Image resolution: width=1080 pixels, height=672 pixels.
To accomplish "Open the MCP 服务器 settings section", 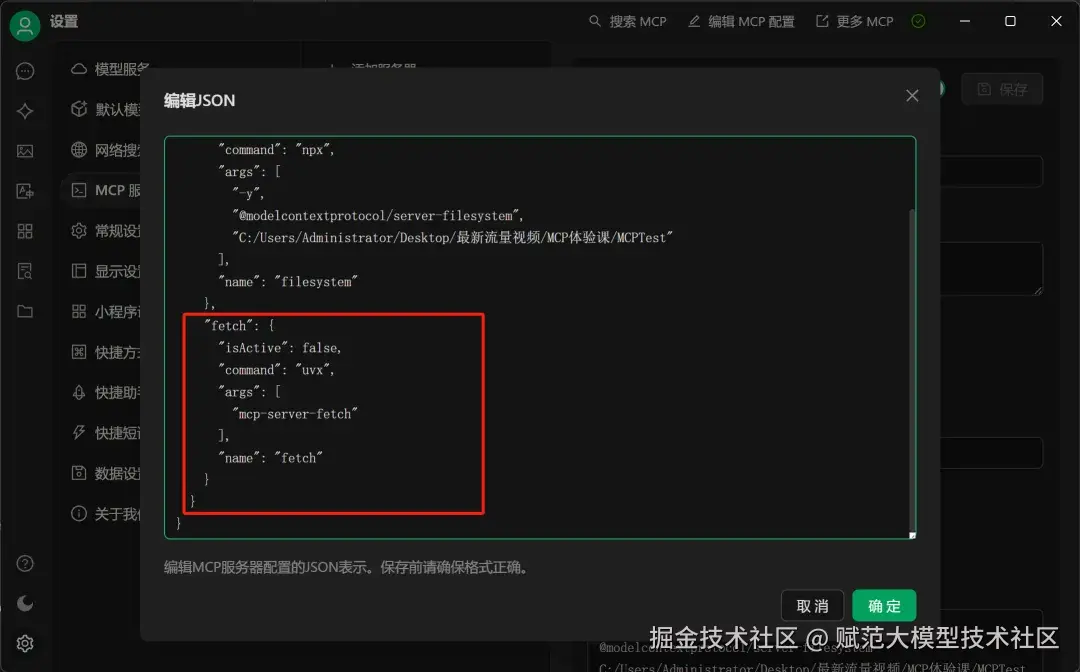I will [110, 190].
